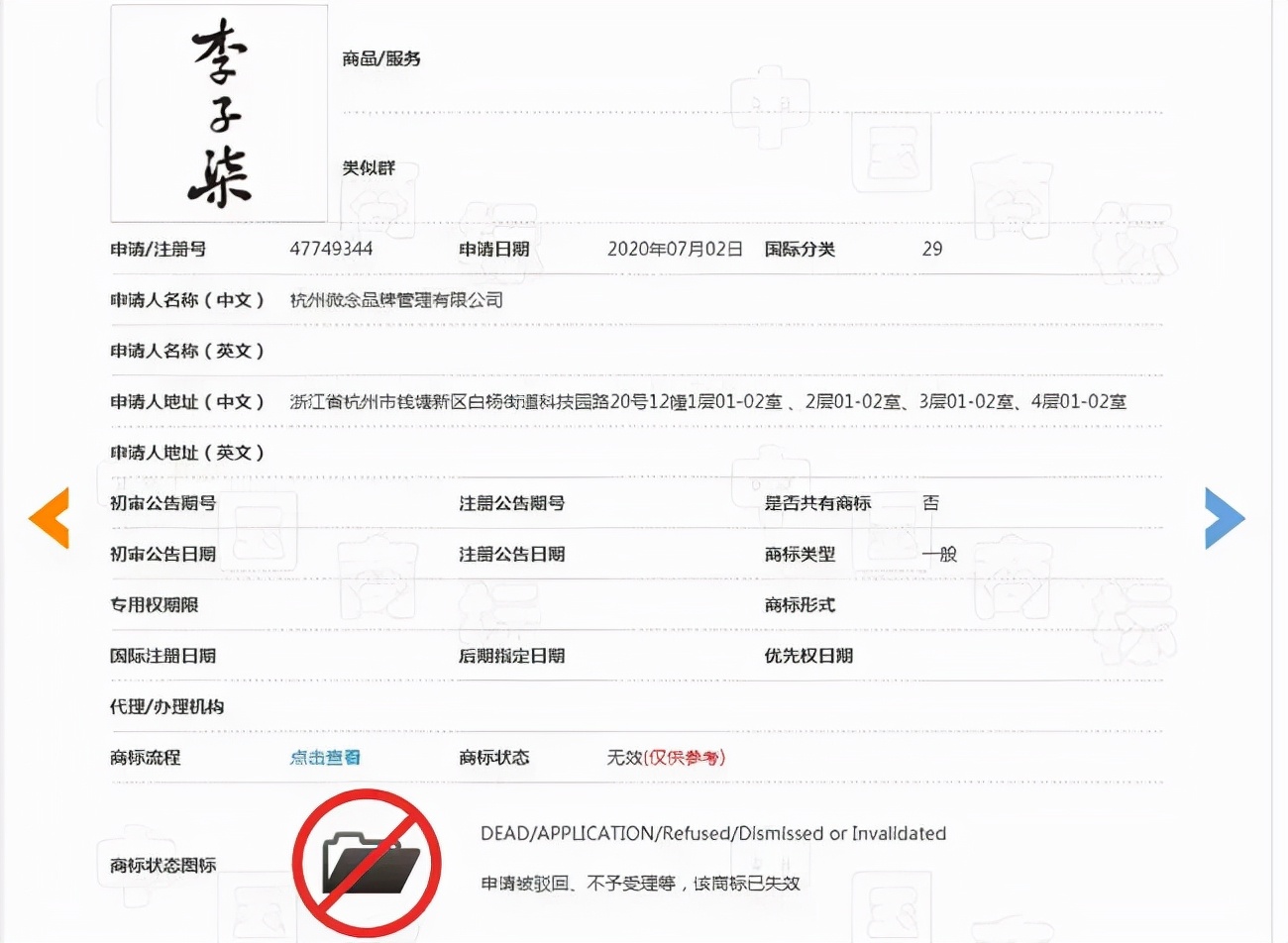The width and height of the screenshot is (1288, 943).
Task: Open the 点击查看 trademark process link
Action: (325, 758)
